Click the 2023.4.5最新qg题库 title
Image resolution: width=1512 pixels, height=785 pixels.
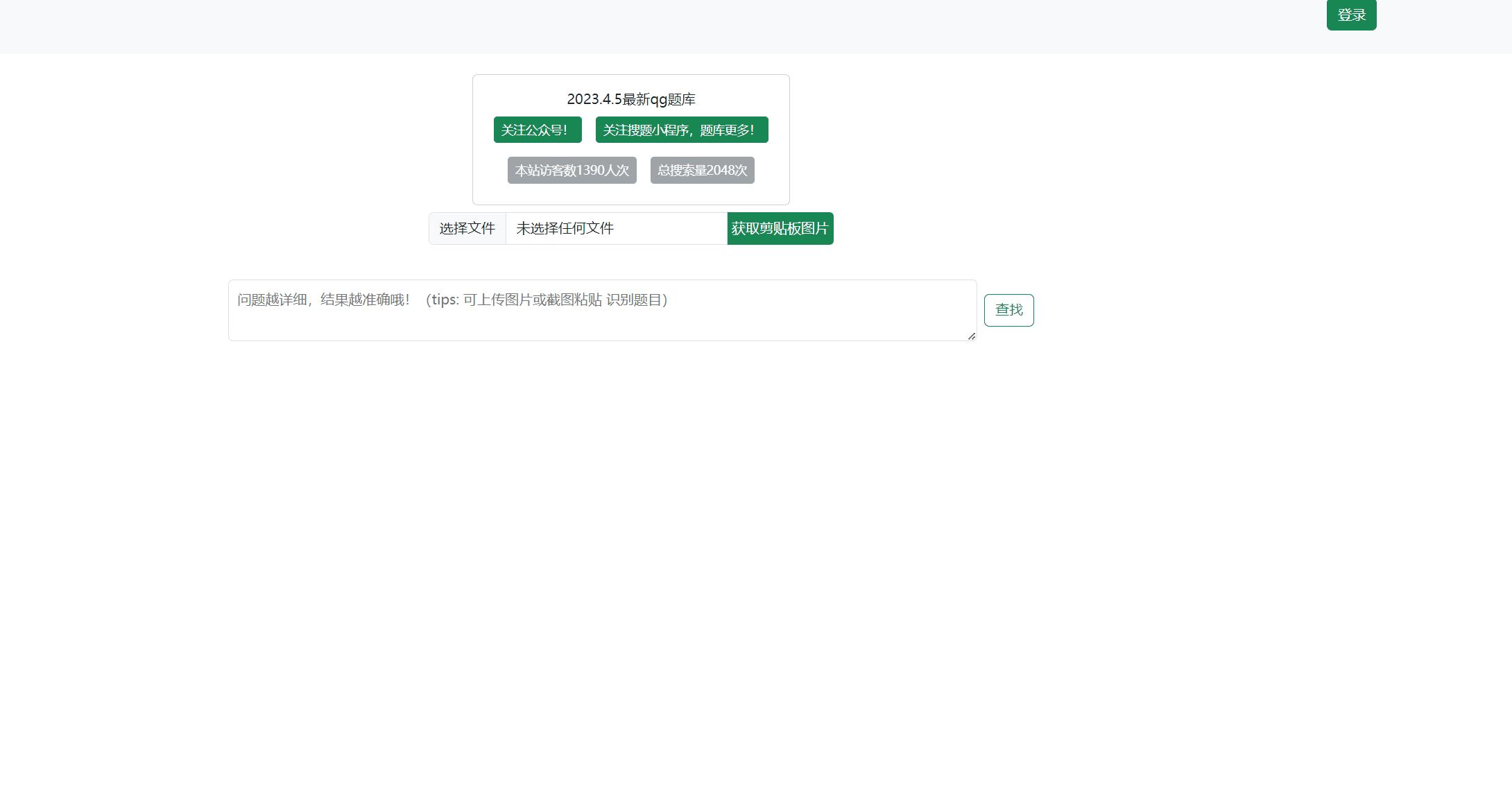[x=631, y=99]
